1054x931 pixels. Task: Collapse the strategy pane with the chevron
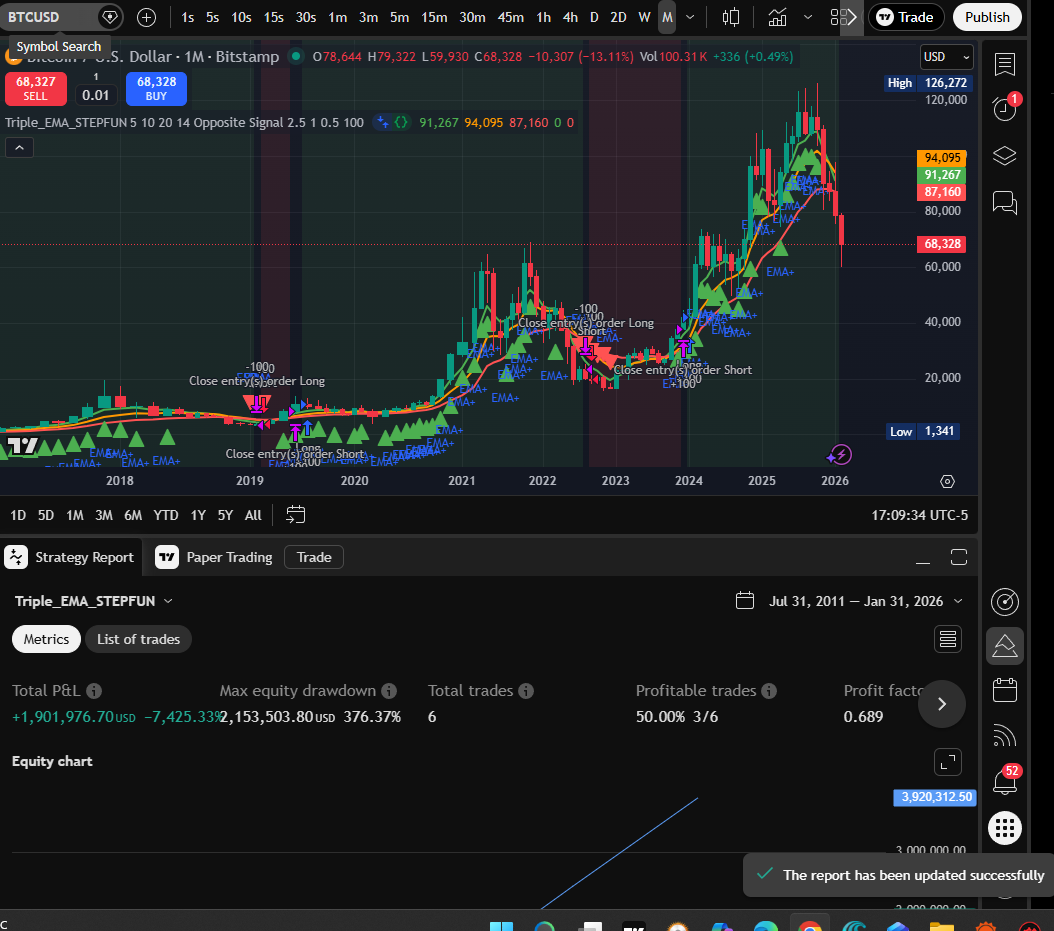[x=19, y=147]
